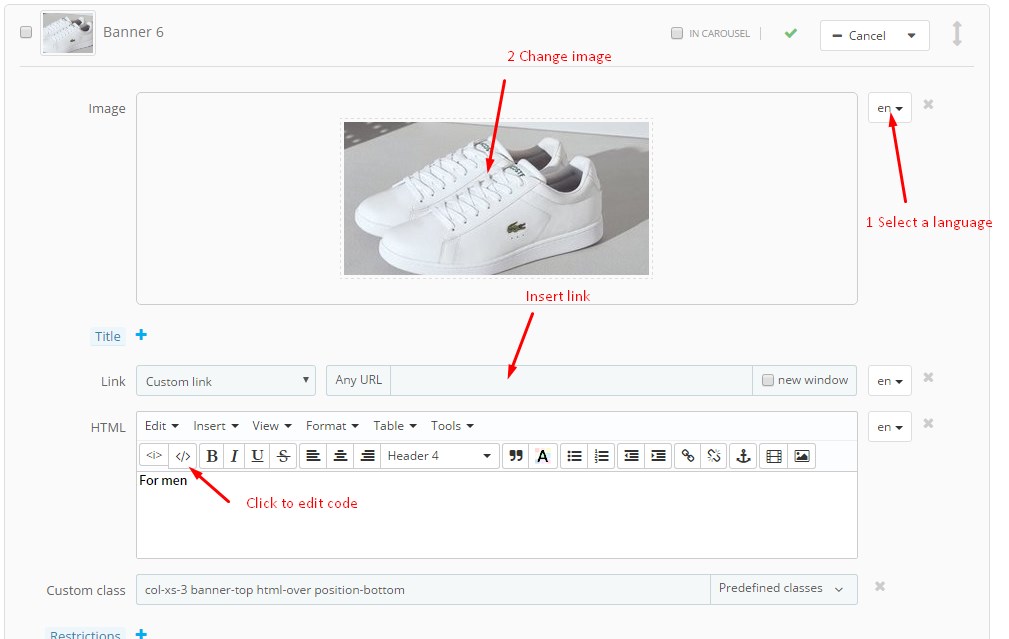Click the Custom class input field

(x=423, y=589)
